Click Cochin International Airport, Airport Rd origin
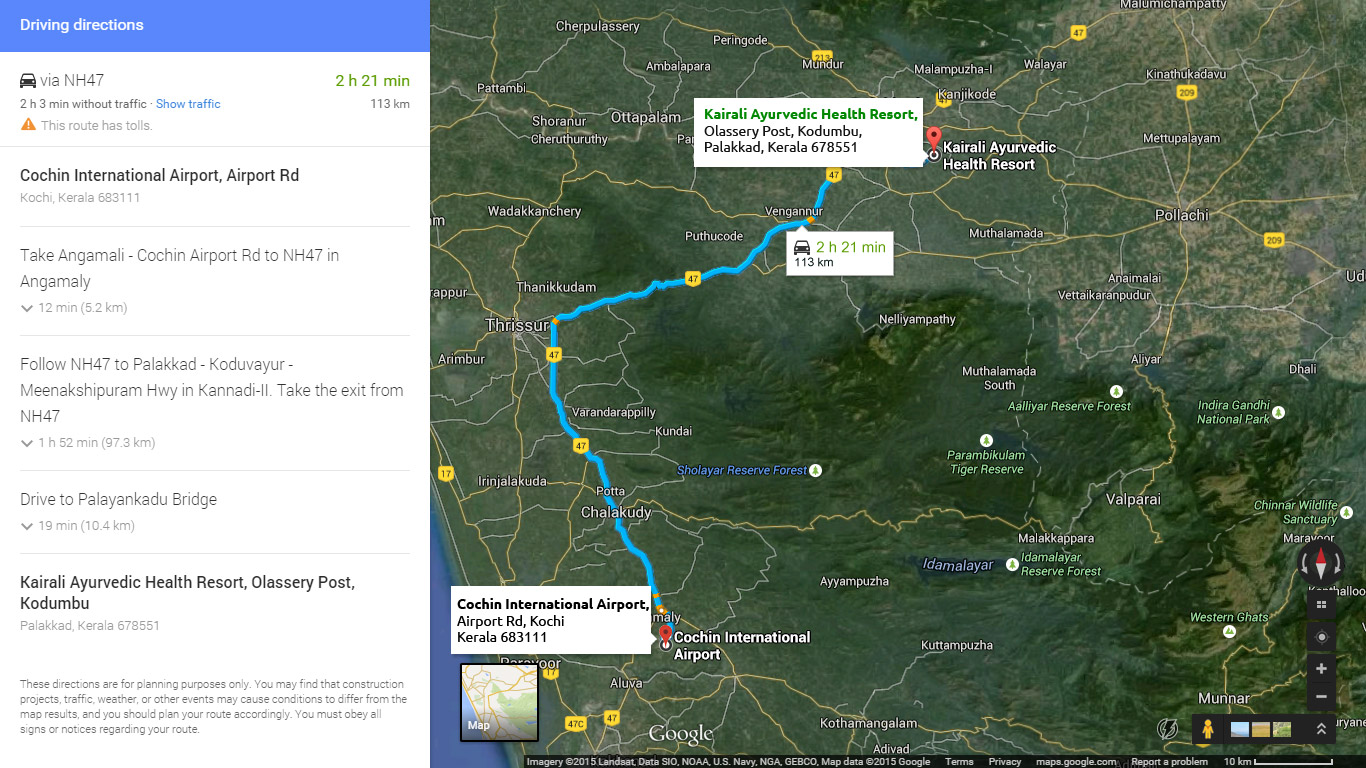This screenshot has width=1366, height=768. click(159, 176)
